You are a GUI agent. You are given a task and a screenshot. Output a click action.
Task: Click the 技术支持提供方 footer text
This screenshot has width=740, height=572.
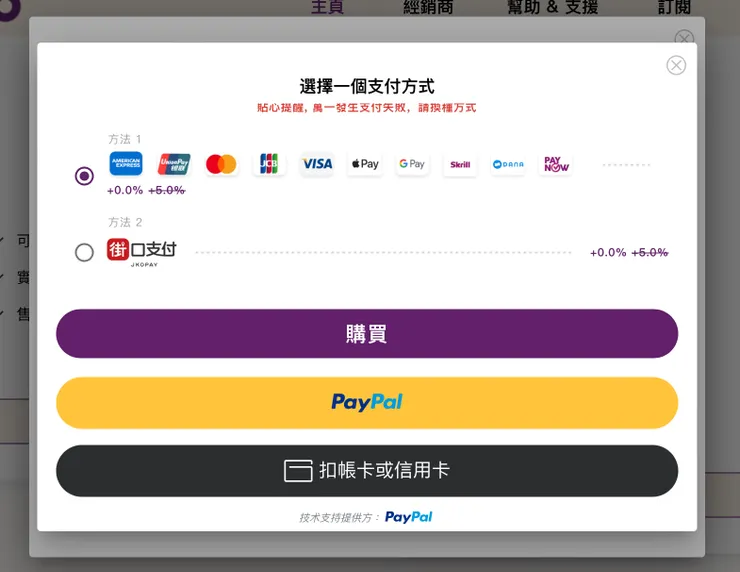pos(339,518)
